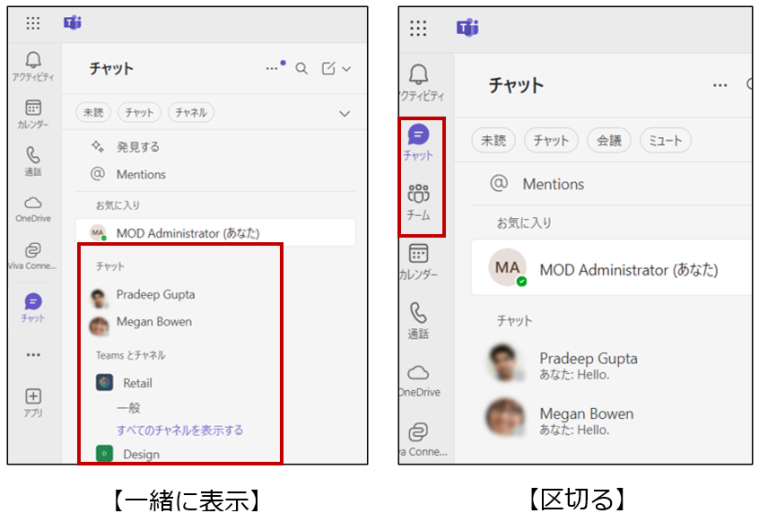Click Teams logo in right screenshot

click(467, 27)
